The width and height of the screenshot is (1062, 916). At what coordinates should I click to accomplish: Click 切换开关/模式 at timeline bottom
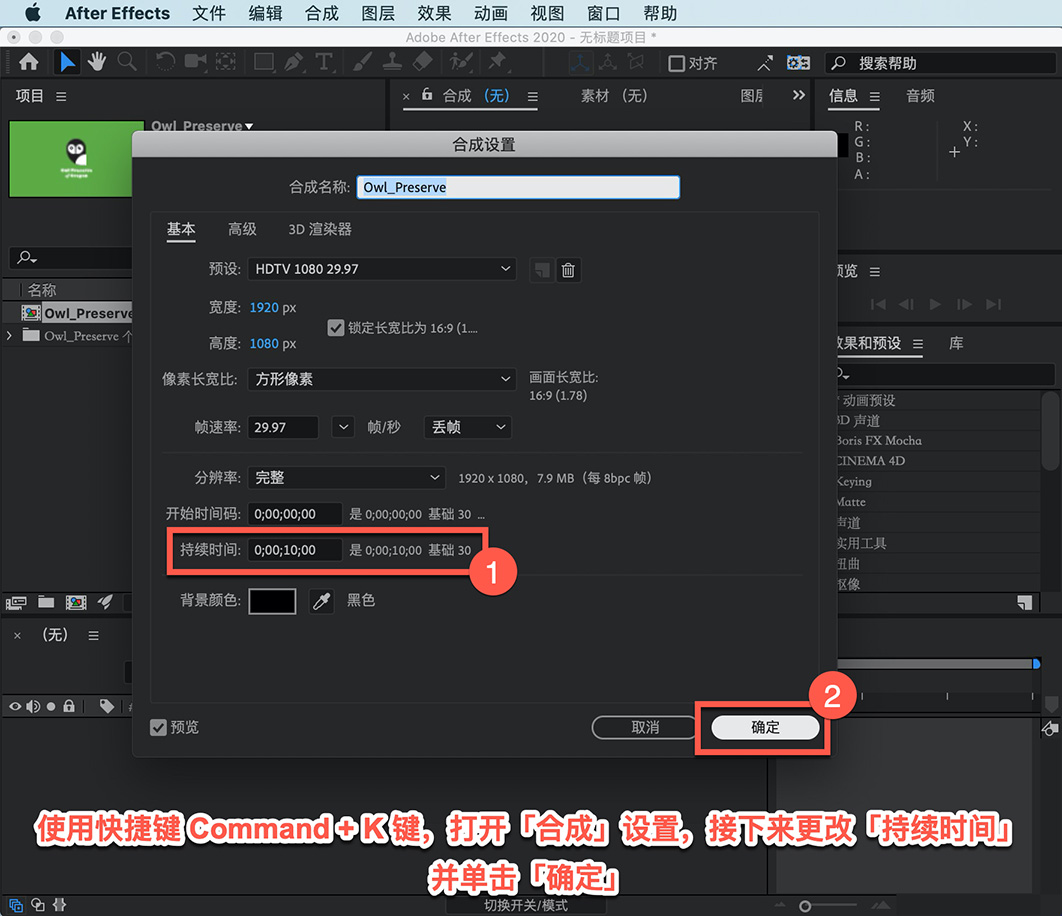[x=526, y=905]
